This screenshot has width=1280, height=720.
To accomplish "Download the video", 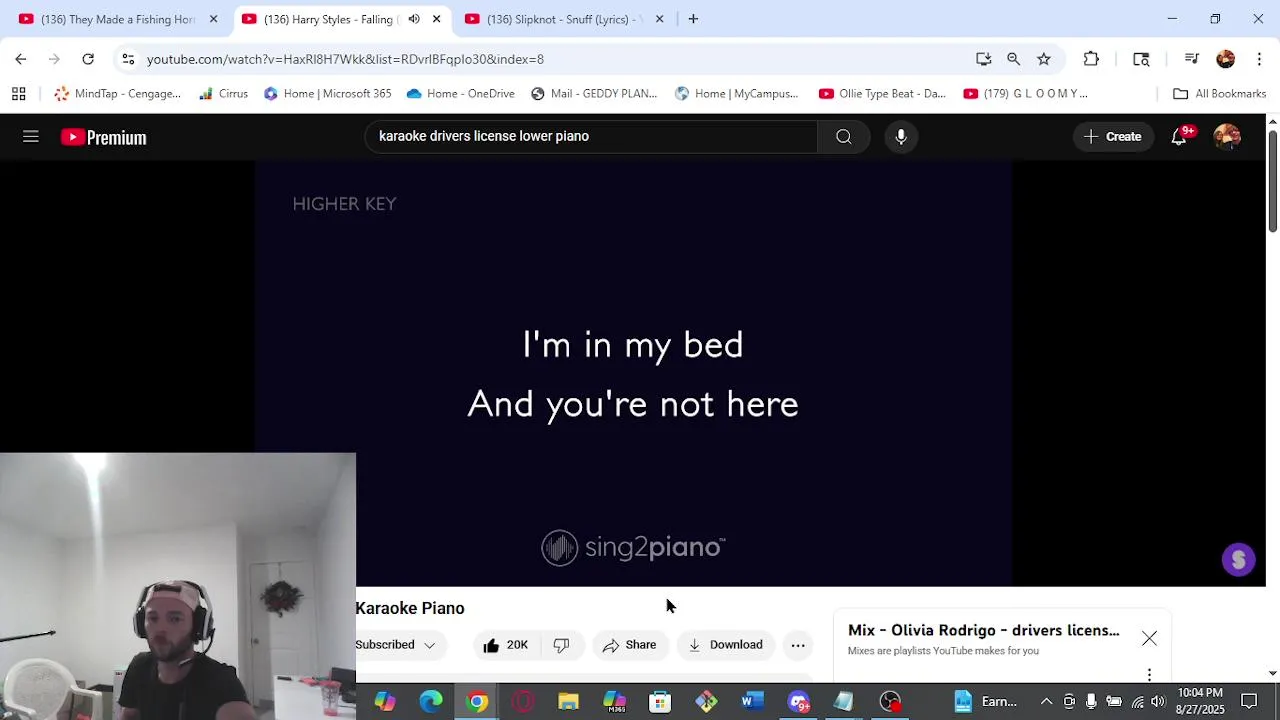I will pyautogui.click(x=726, y=645).
